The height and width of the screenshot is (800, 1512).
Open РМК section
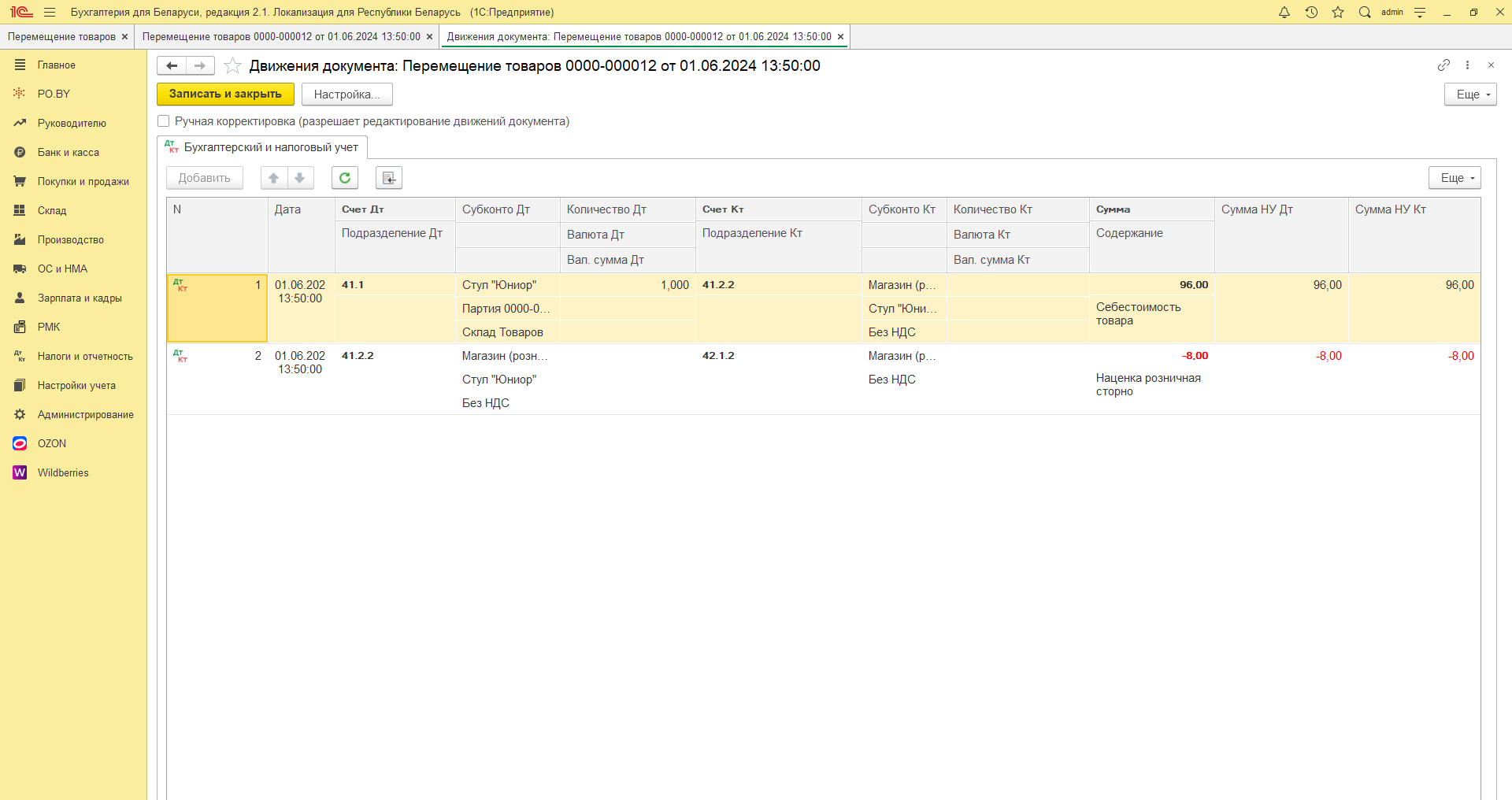(49, 327)
